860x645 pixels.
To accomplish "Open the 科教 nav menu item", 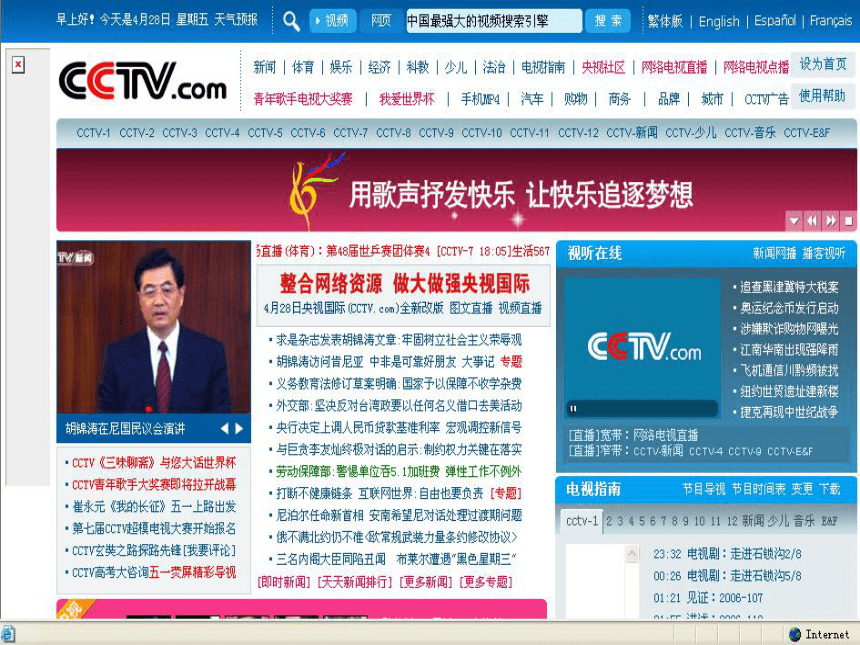I will pos(417,67).
